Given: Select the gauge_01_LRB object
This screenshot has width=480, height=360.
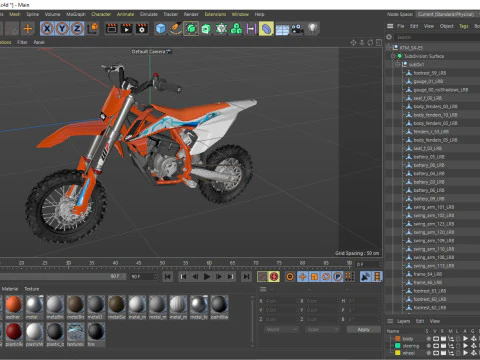Looking at the screenshot, I should [x=428, y=81].
